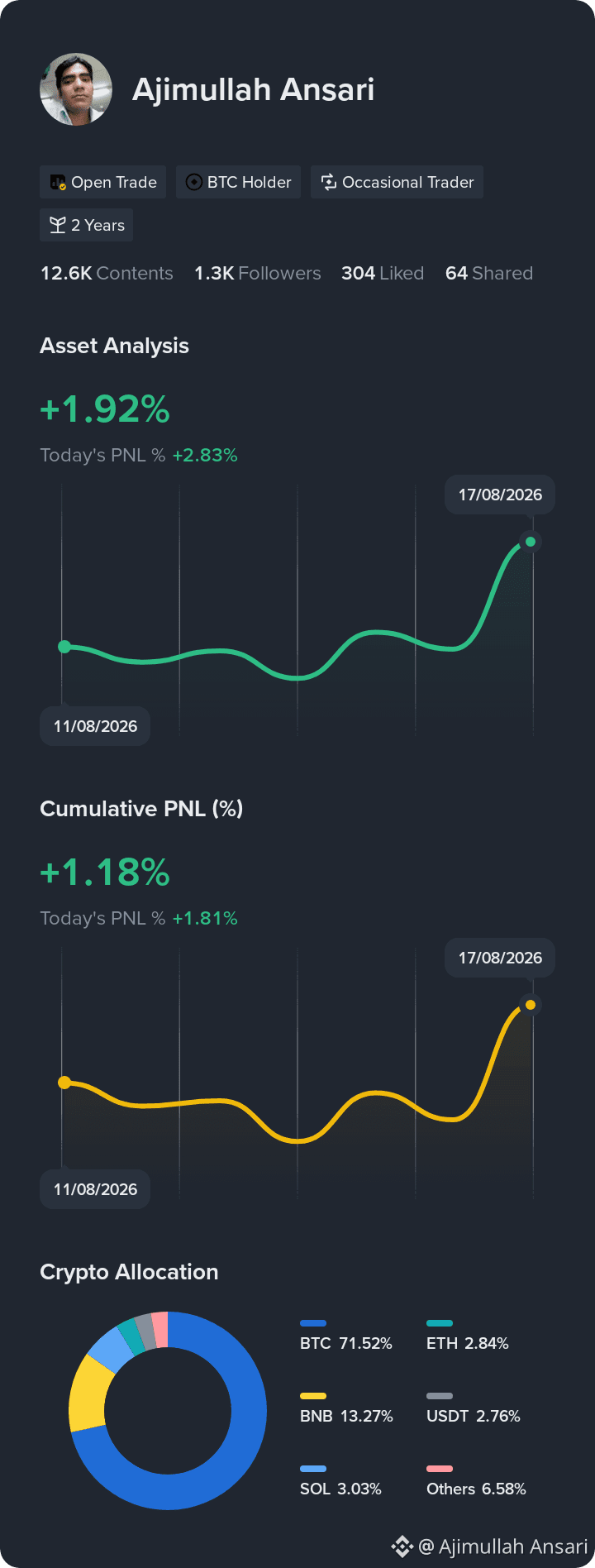The height and width of the screenshot is (1568, 595).
Task: Select the yellow start point on the Cumulative PNL chart
Action: click(64, 1083)
